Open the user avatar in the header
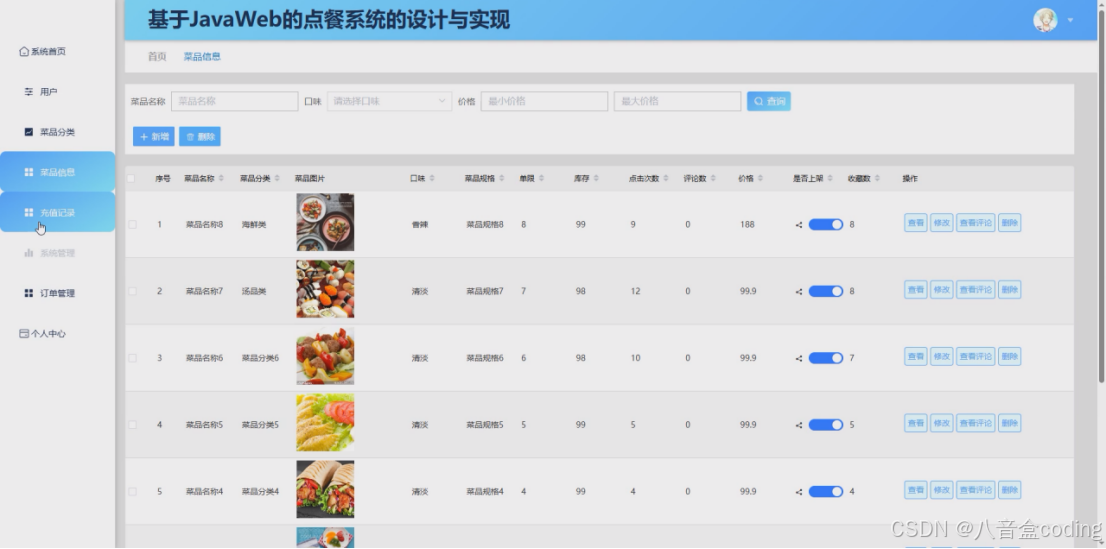Image resolution: width=1106 pixels, height=549 pixels. 1045,20
